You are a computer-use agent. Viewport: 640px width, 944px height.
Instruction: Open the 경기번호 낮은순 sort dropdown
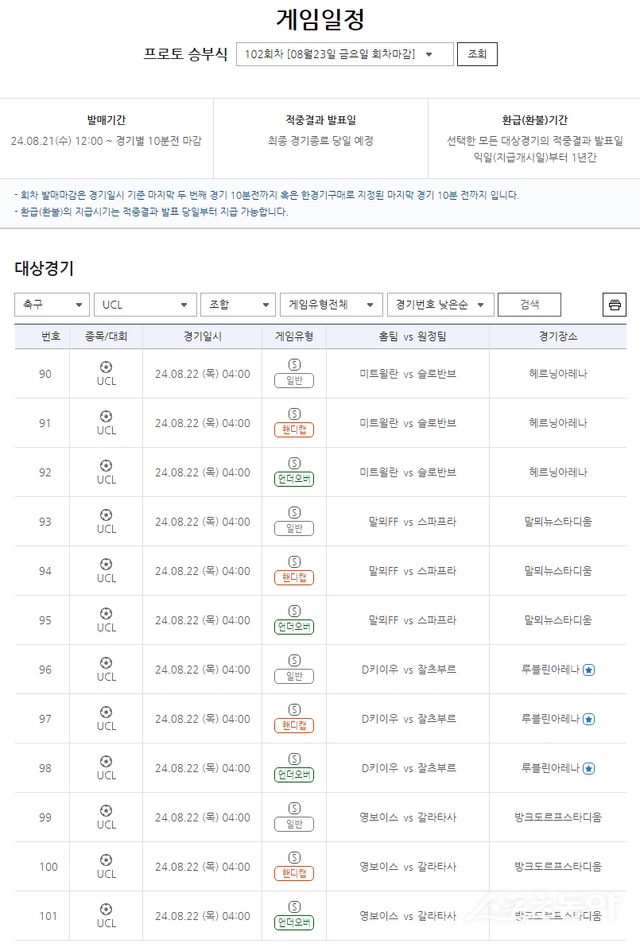(441, 305)
